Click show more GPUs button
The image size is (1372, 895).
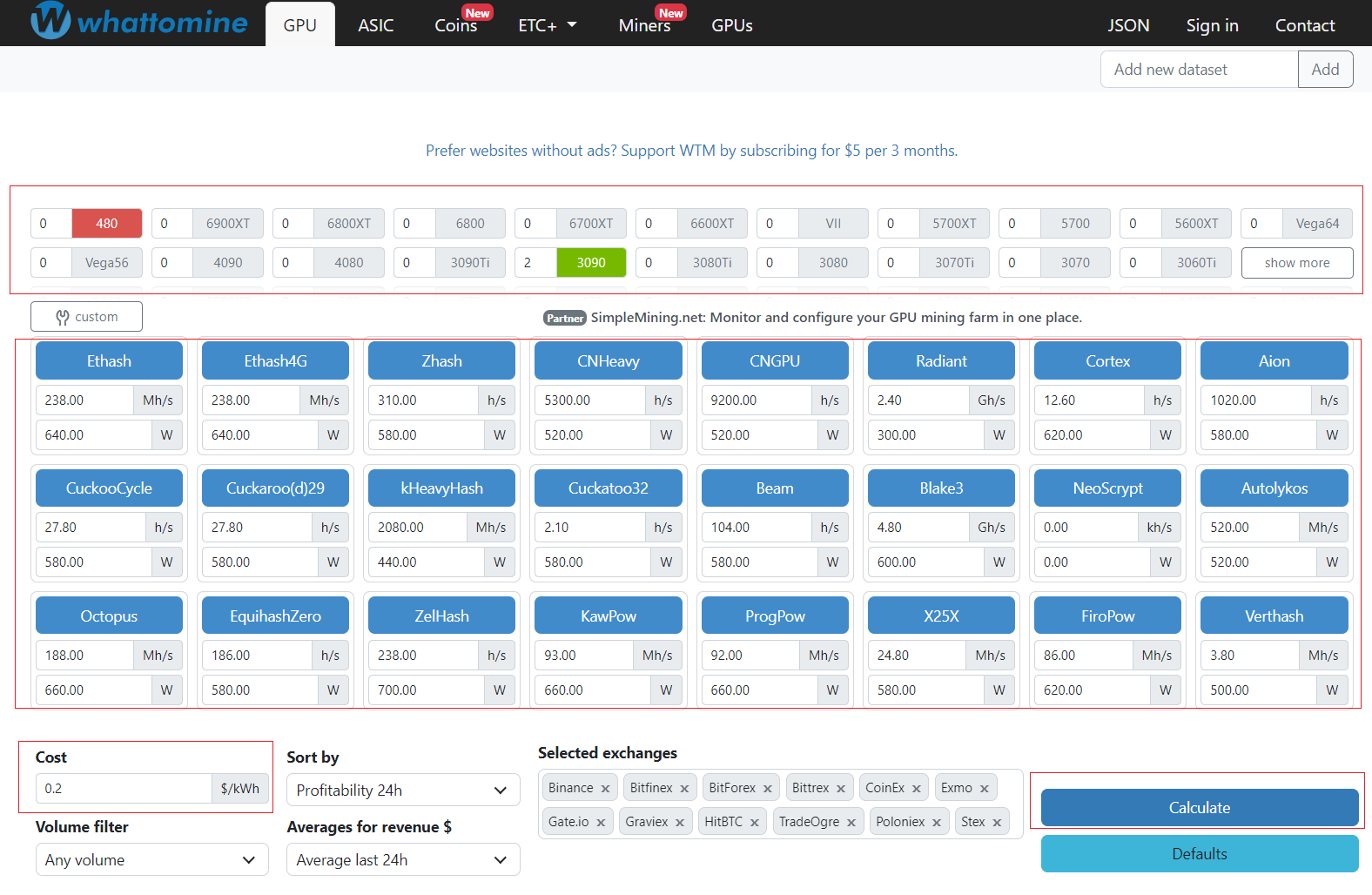[1296, 263]
